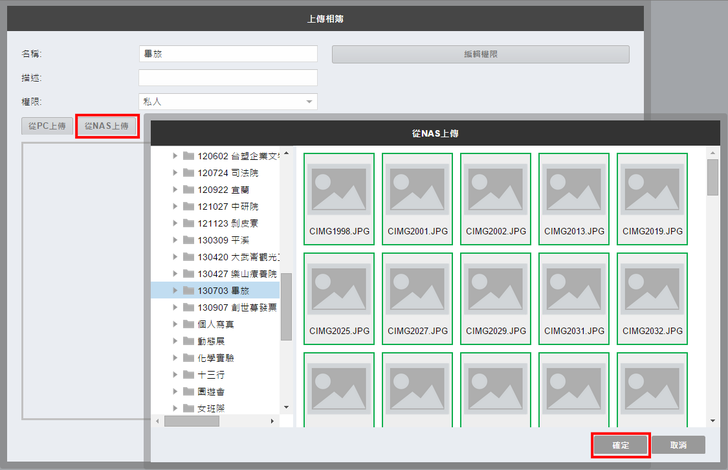Expand the 園遊會 folder arrow
The image size is (728, 470).
pos(175,392)
